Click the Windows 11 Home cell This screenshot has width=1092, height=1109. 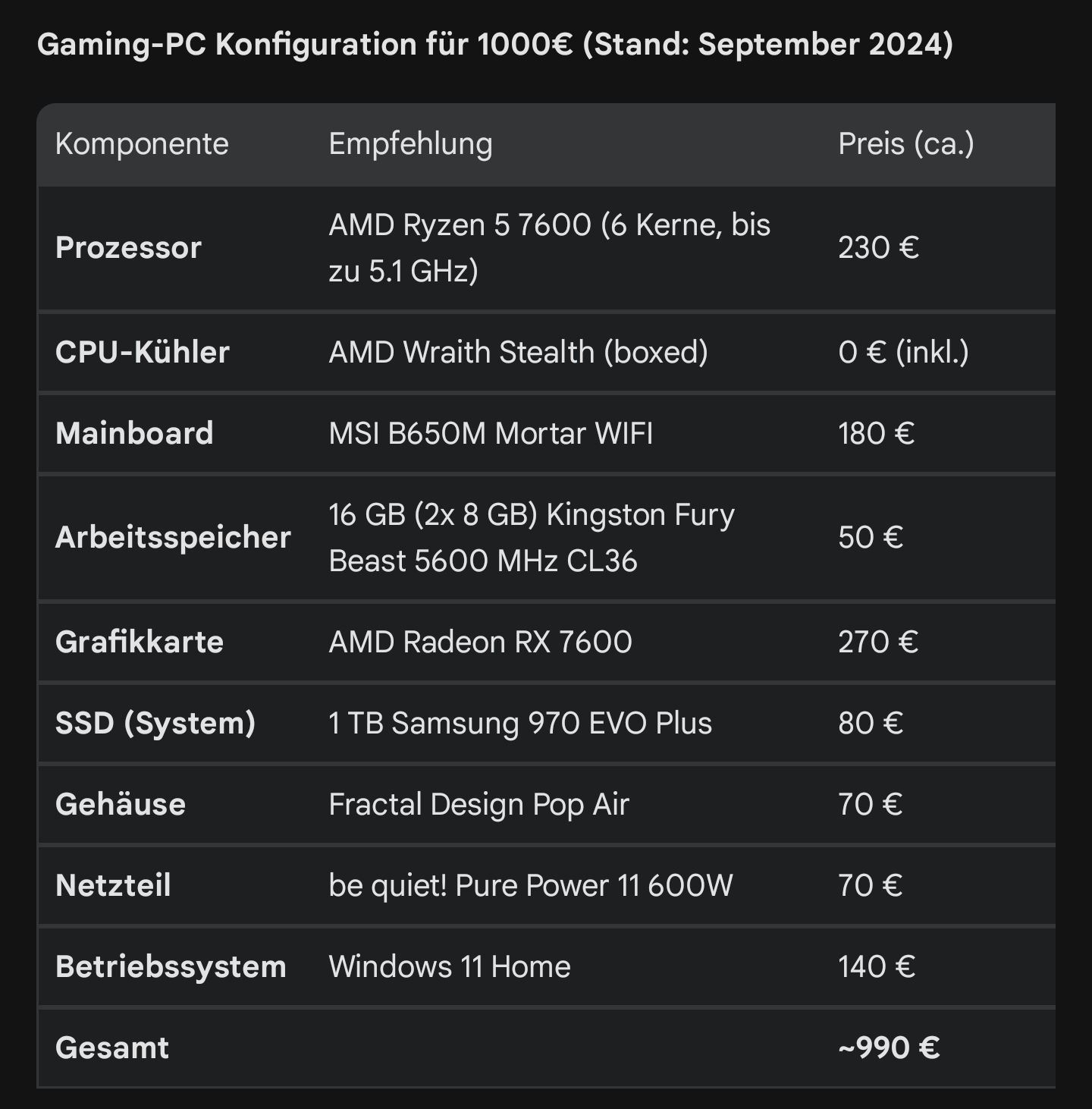pos(449,967)
